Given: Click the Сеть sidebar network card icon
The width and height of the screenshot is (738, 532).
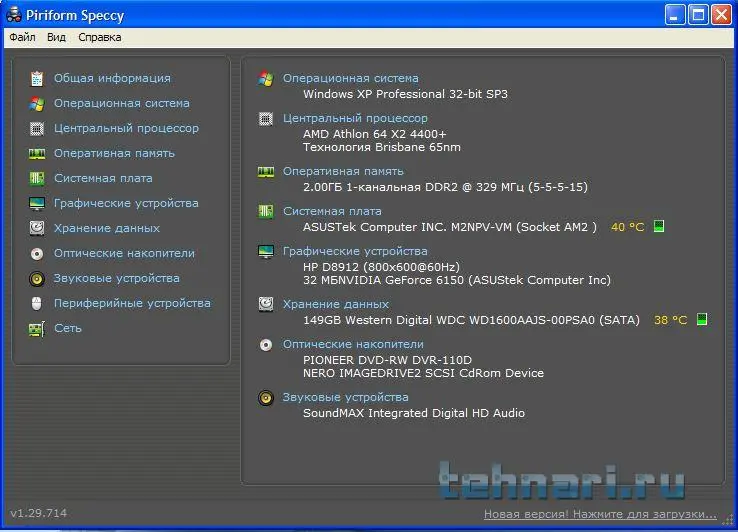Looking at the screenshot, I should coord(37,329).
